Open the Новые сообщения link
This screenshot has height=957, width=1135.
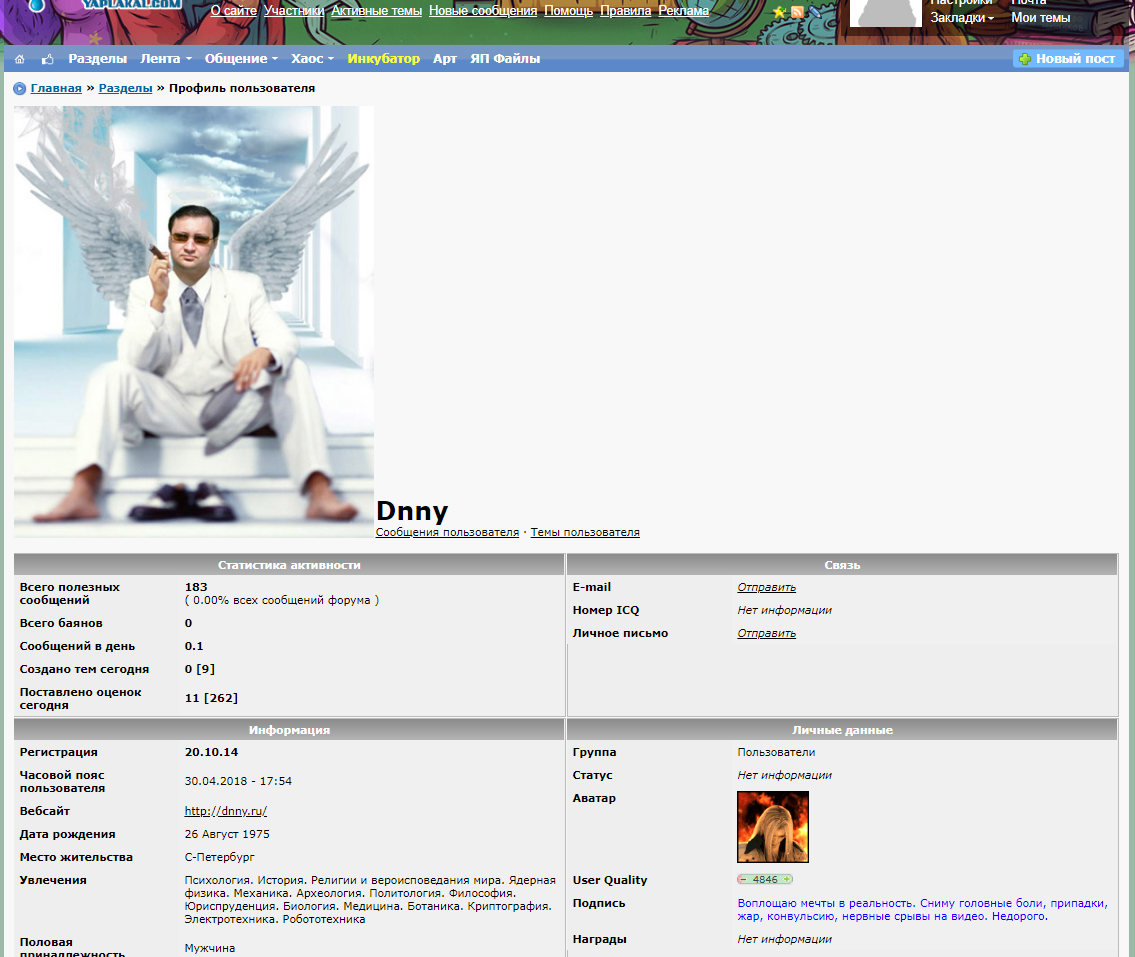pos(483,11)
